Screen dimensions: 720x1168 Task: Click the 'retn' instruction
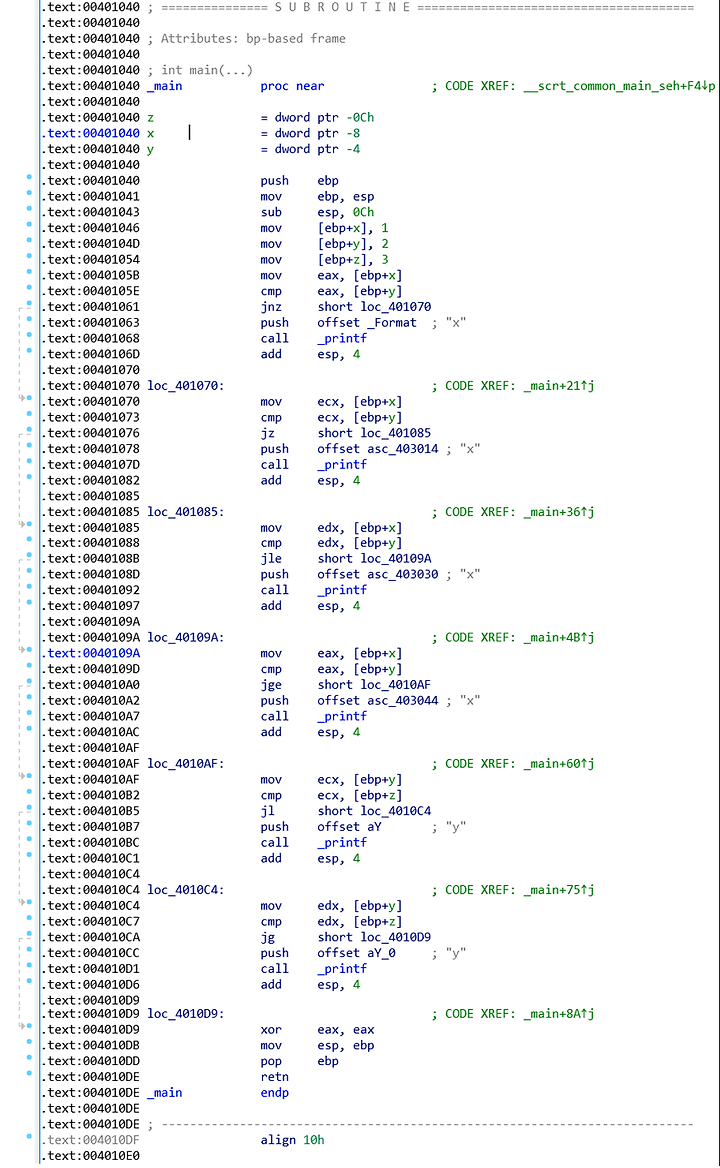click(x=274, y=1077)
